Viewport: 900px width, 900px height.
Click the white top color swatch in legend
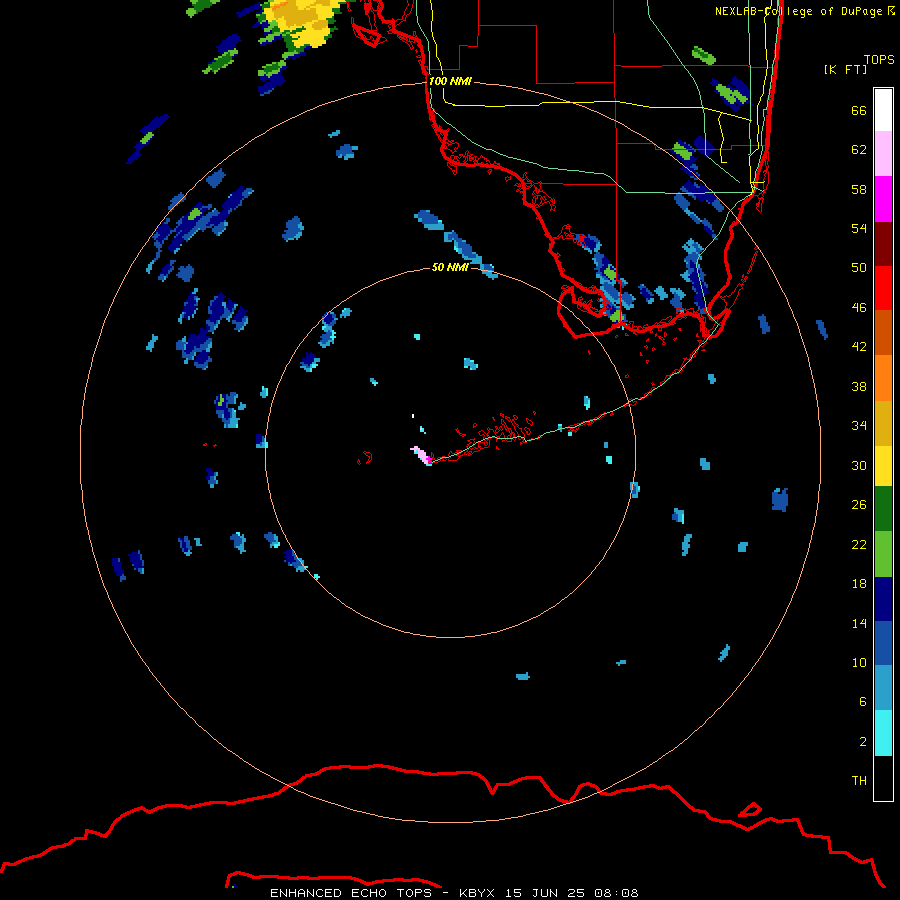tap(883, 110)
